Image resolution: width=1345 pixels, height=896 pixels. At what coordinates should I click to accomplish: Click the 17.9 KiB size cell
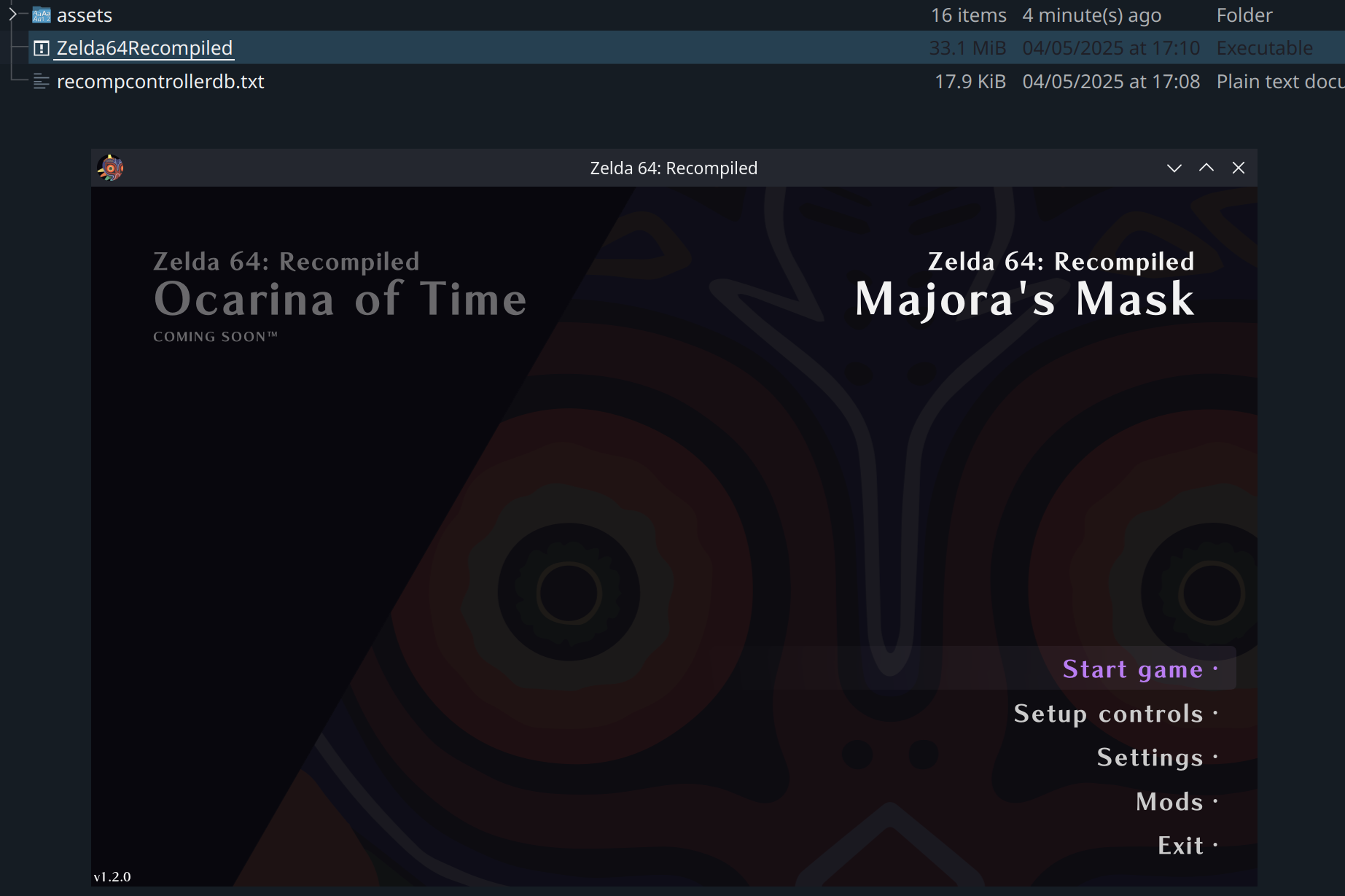click(x=970, y=82)
